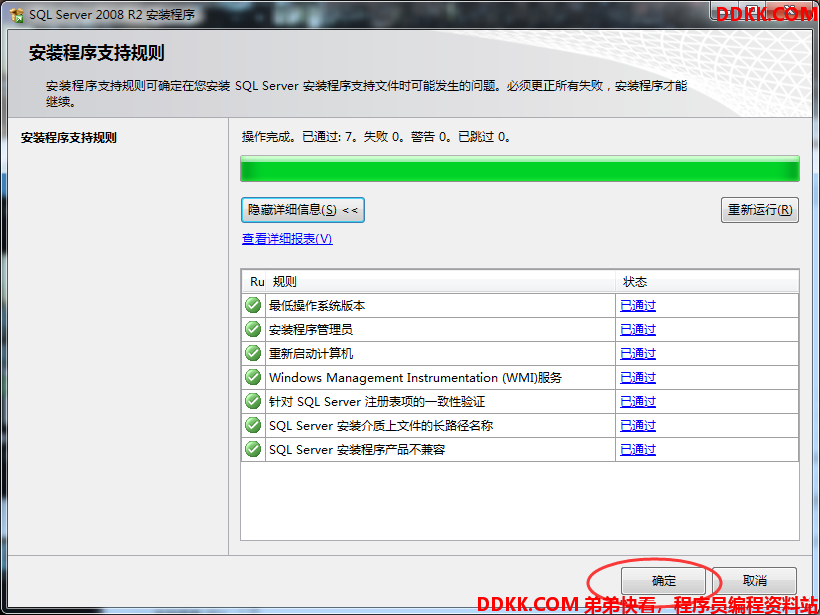Click the 取消 button
Screen dimensions: 820x615
(755, 580)
